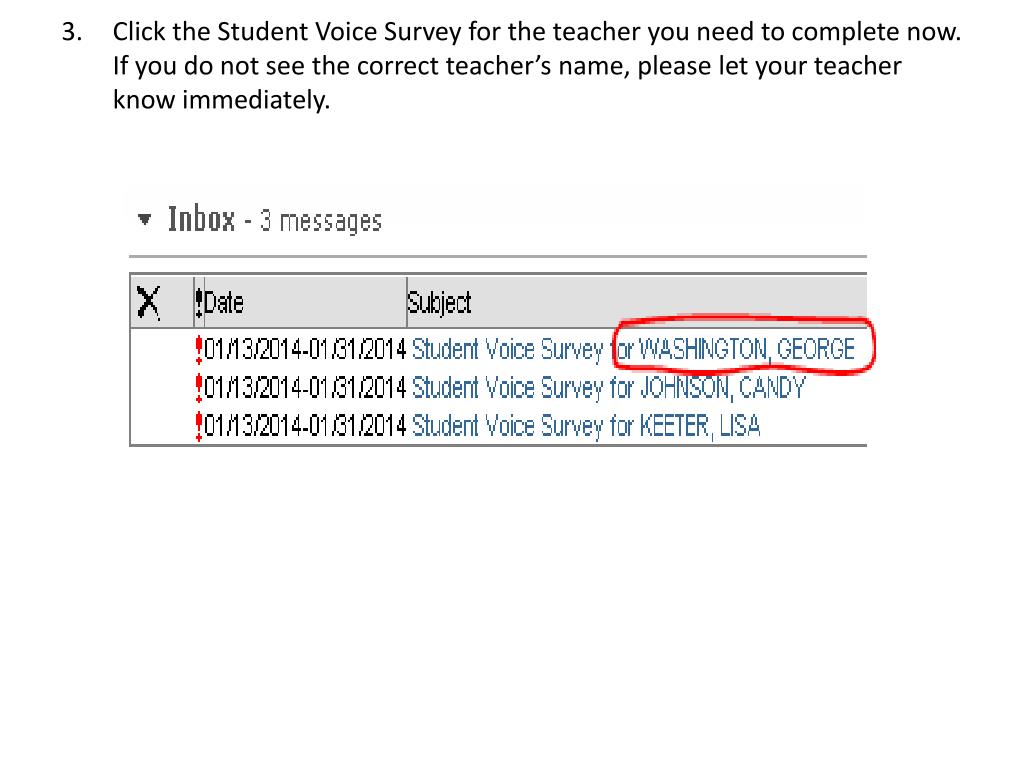Click the red priority icon on the Washington row

(x=199, y=349)
